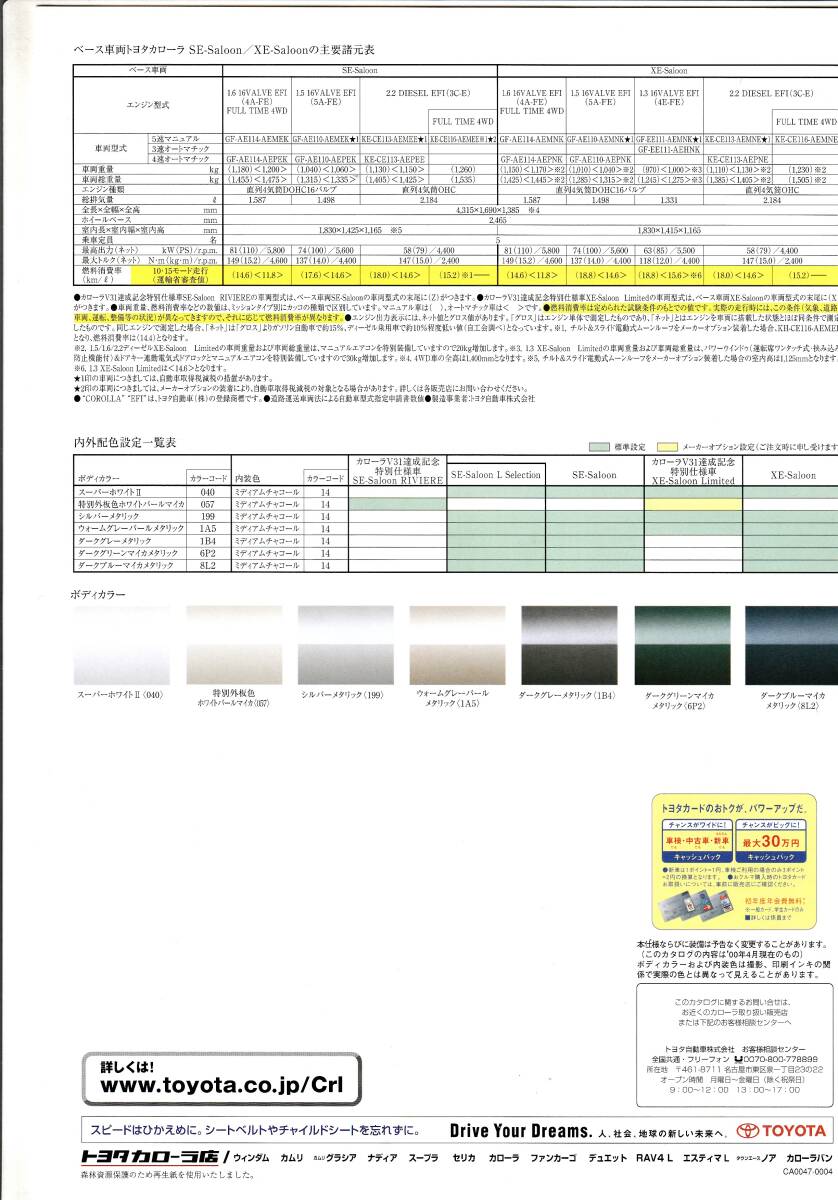Click the ホワイトパールマイカ (057) body color swatch
Image resolution: width=838 pixels, height=1200 pixels.
click(234, 646)
